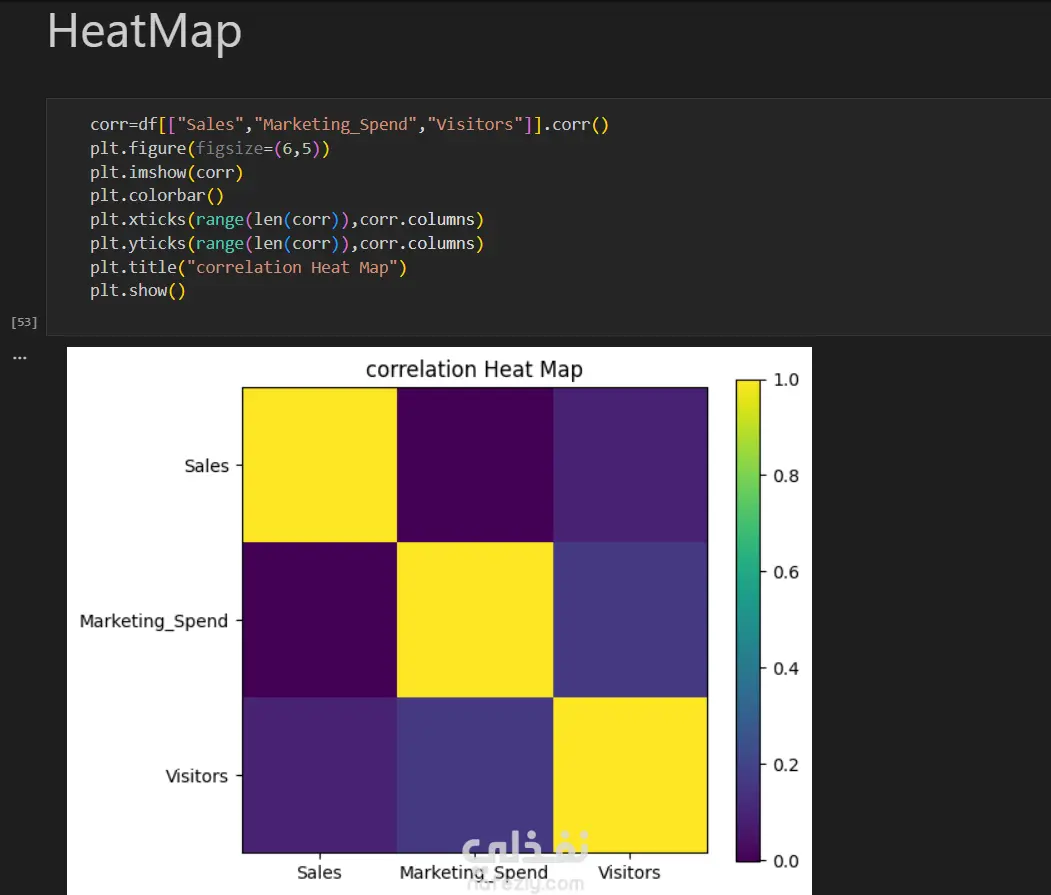
Task: Place cursor on the corr=df code line
Action: point(349,125)
